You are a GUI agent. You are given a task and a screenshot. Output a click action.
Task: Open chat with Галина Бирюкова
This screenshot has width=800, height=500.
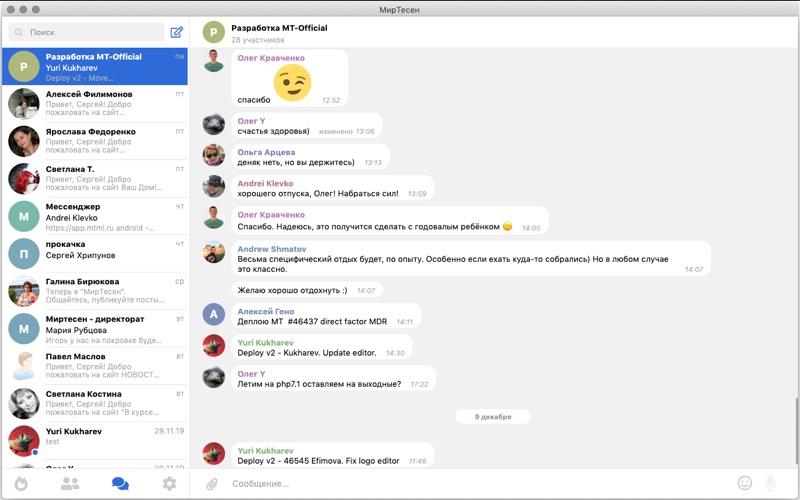pyautogui.click(x=95, y=291)
